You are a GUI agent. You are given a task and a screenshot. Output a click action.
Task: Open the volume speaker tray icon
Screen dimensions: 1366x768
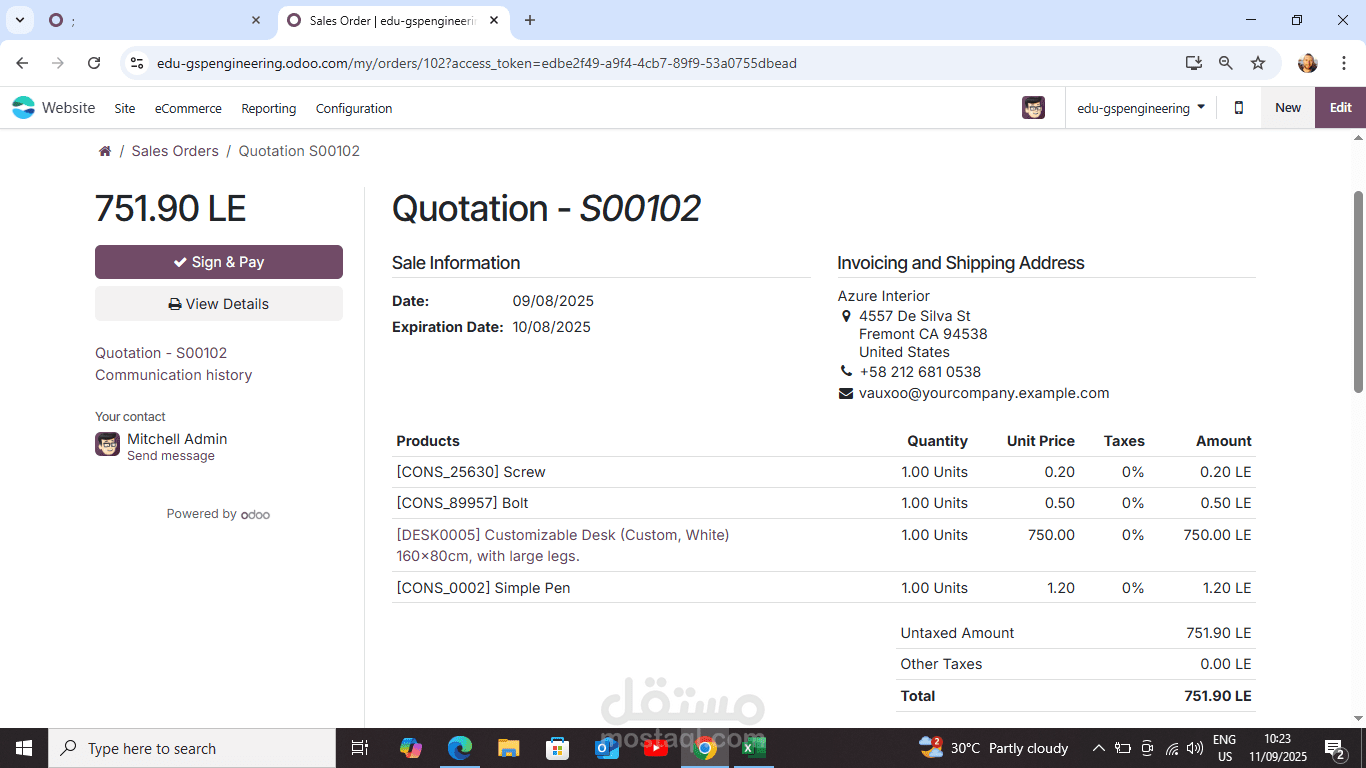coord(1194,748)
